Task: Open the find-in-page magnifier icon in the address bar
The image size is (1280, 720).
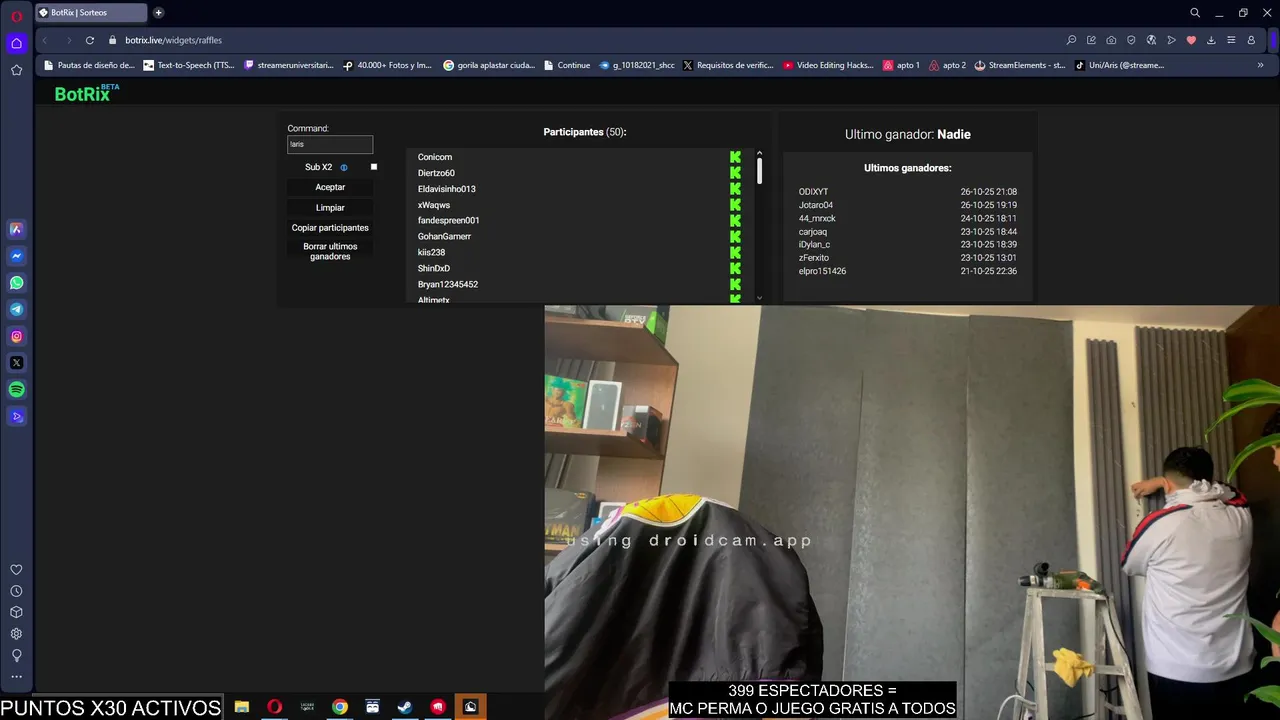Action: 1071,40
